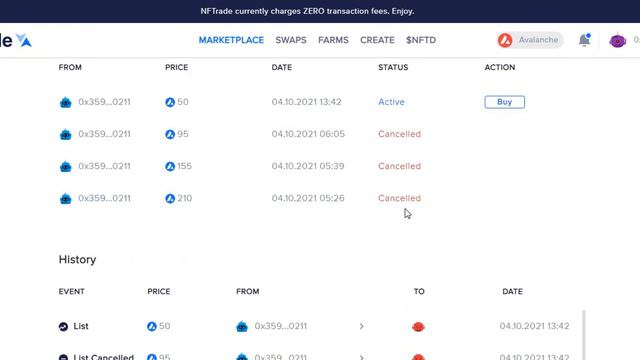Open the FARMS tab
This screenshot has height=360, width=640.
[333, 40]
